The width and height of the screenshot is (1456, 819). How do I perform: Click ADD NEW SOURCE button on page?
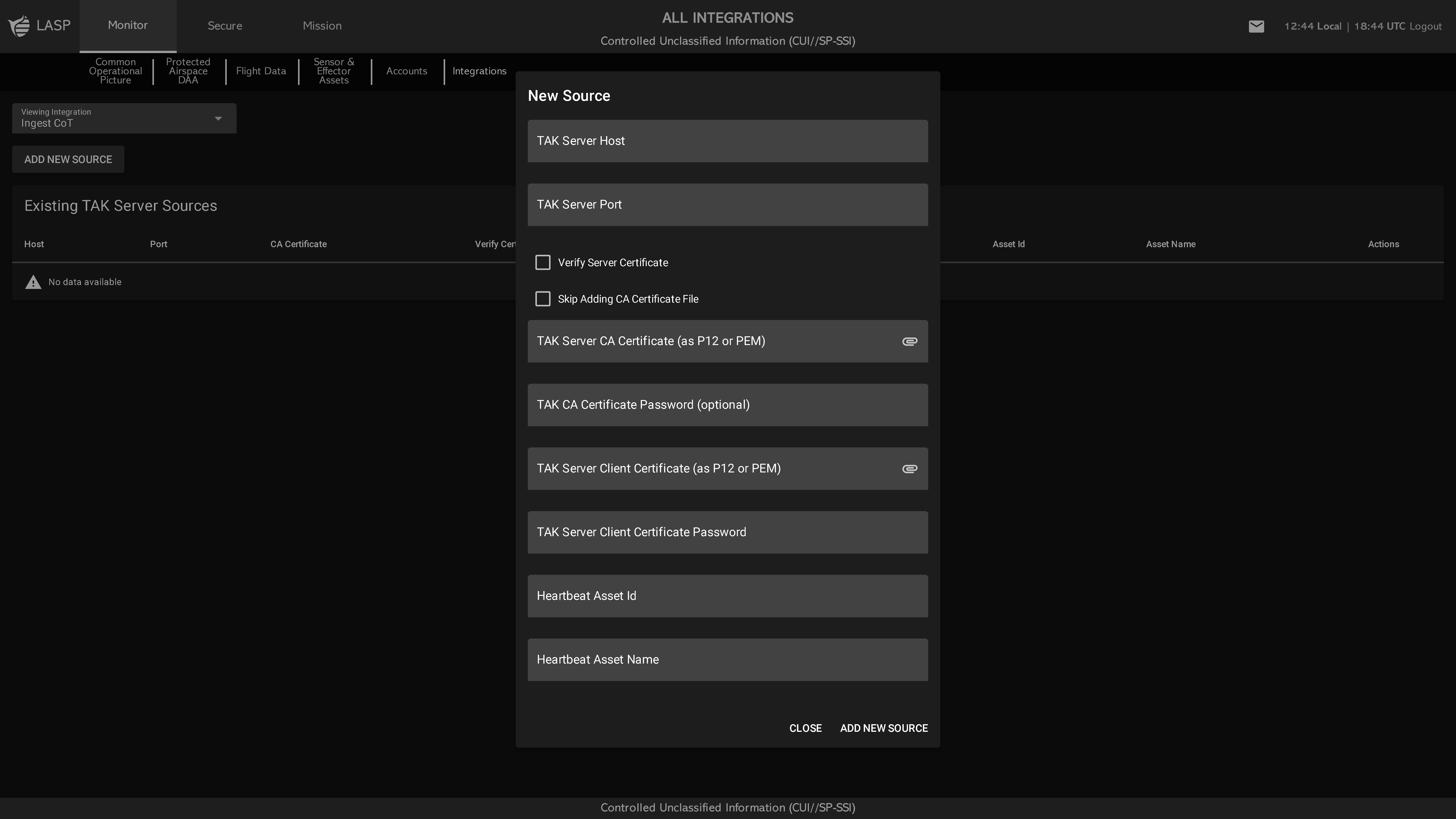pyautogui.click(x=68, y=159)
